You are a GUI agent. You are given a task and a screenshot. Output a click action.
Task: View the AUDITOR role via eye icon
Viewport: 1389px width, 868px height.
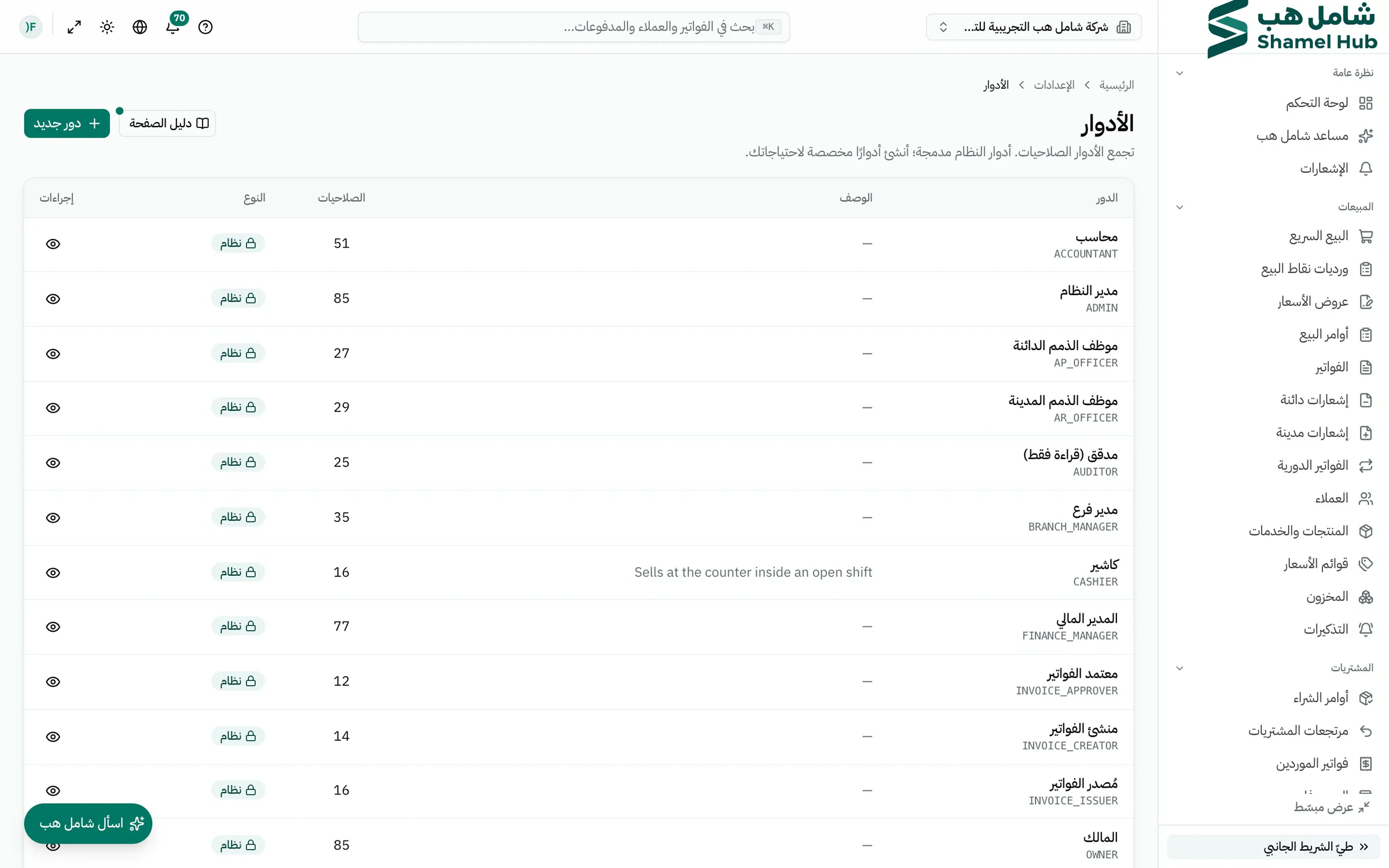coord(53,463)
